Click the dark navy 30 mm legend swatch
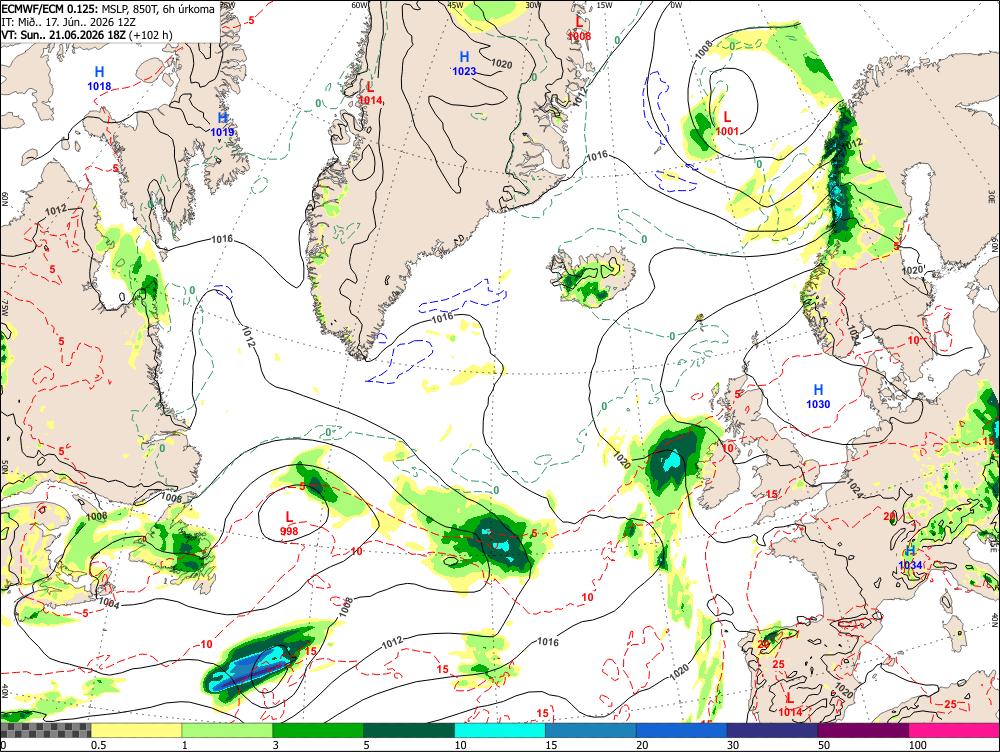 772,730
